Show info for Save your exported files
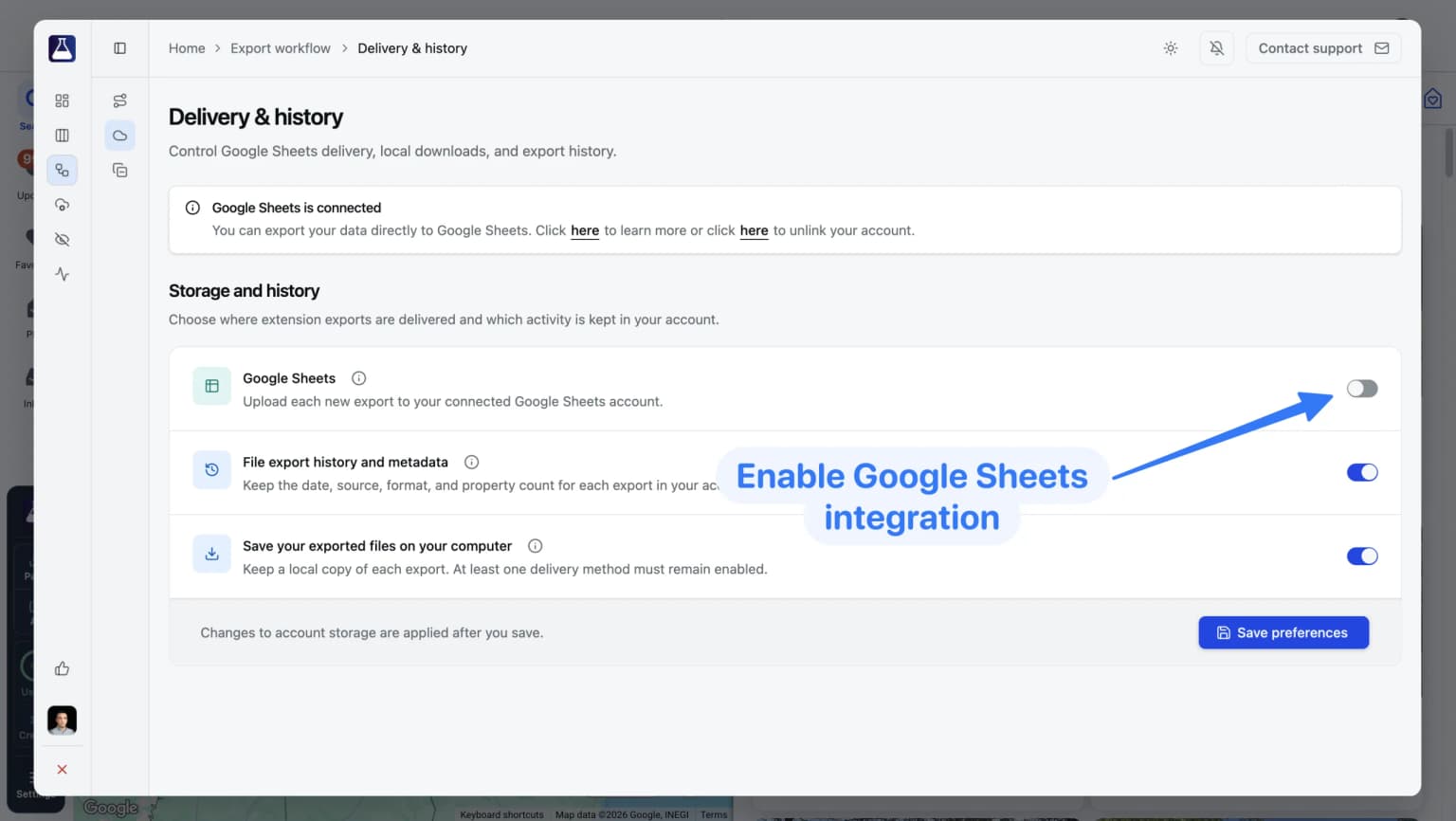Screen dimensions: 1456x821 pos(536,546)
